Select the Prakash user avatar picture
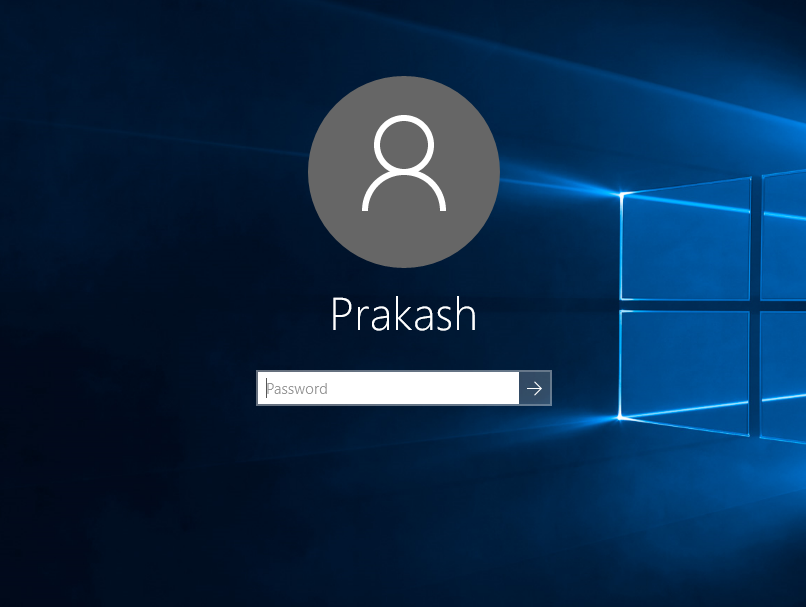 (404, 172)
